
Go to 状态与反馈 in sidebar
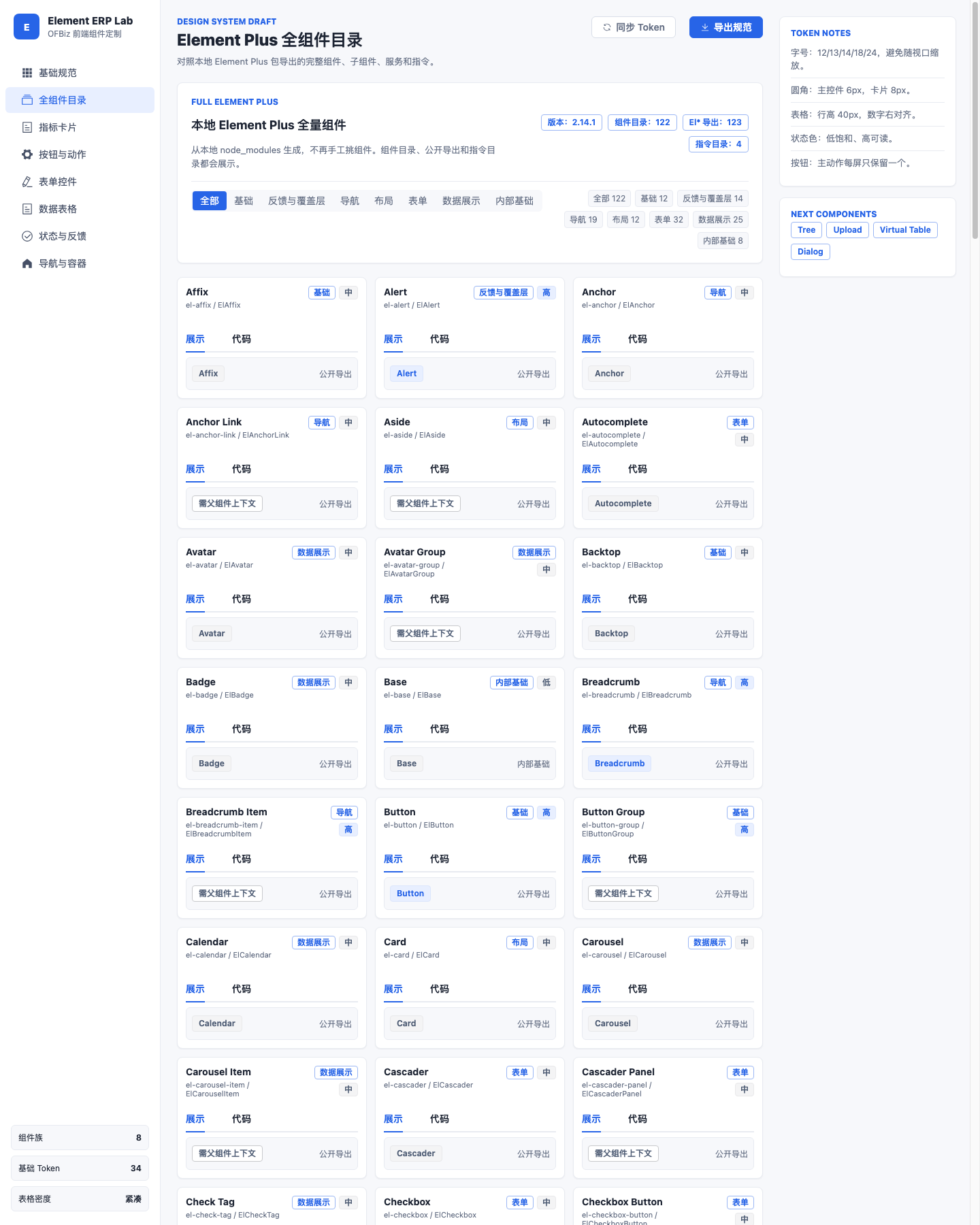[x=80, y=236]
